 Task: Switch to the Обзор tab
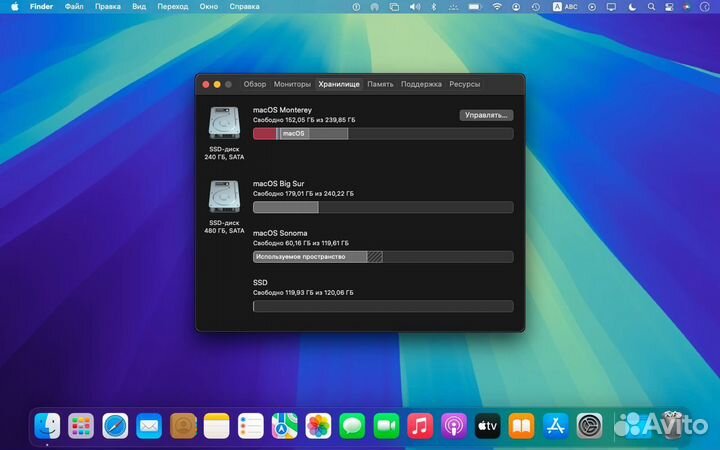[254, 84]
